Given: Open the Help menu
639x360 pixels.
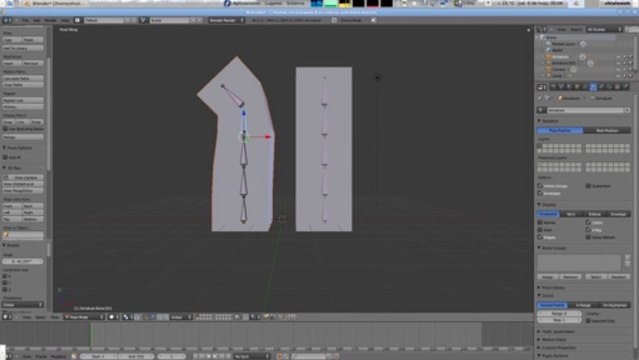Looking at the screenshot, I should tap(65, 20).
